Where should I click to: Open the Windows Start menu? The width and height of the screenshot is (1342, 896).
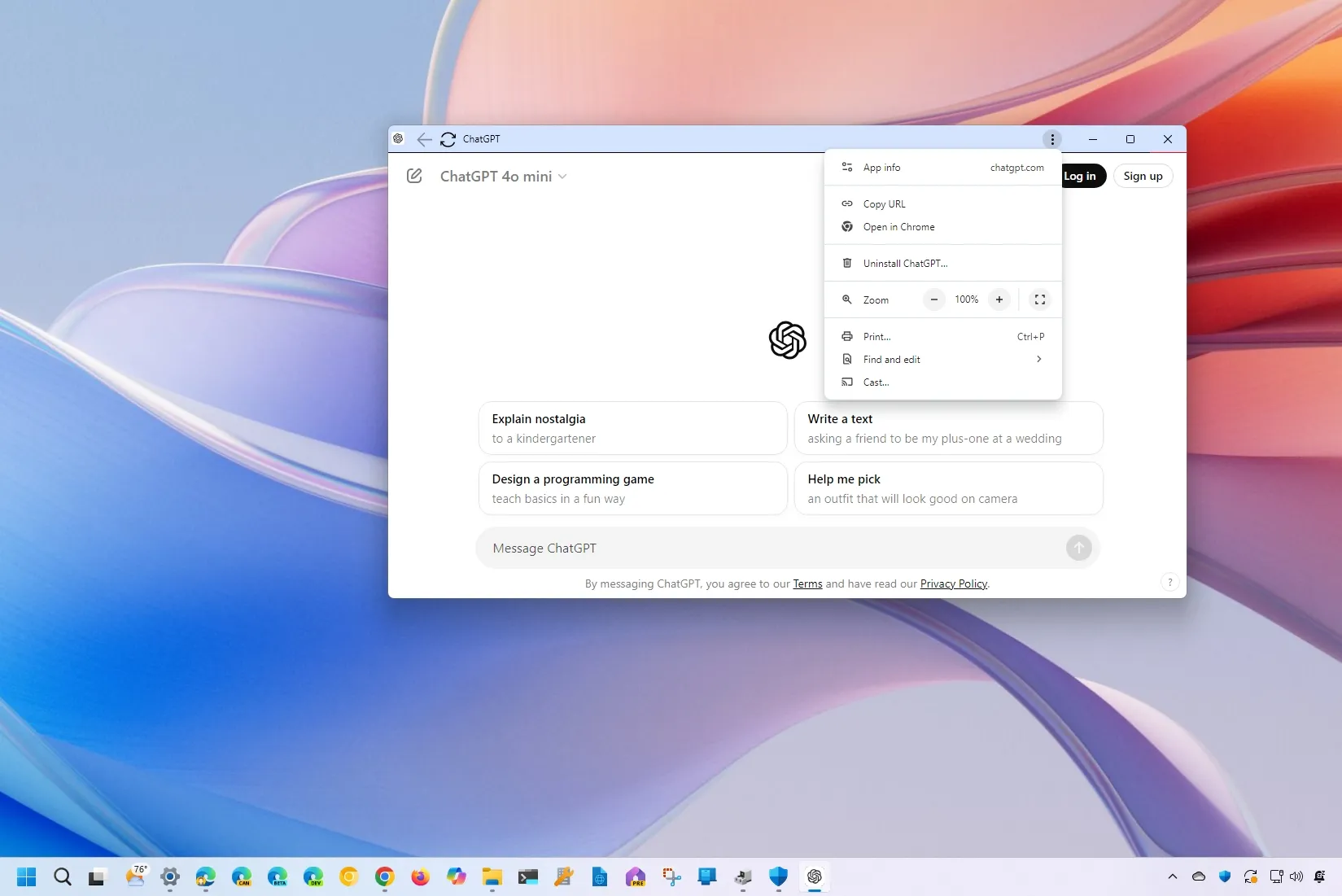point(27,876)
